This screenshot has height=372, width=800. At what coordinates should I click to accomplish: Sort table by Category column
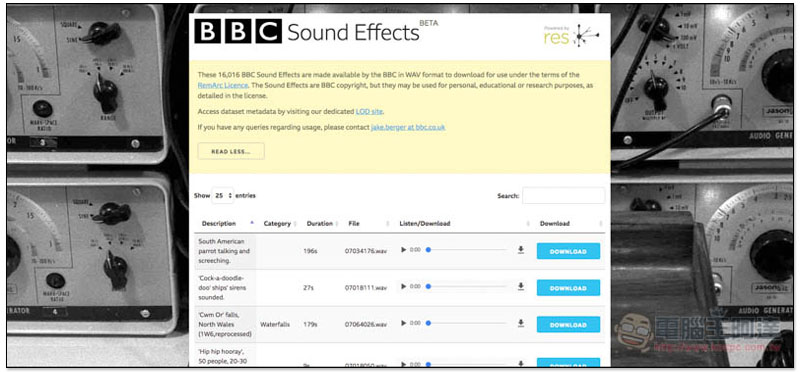(277, 224)
